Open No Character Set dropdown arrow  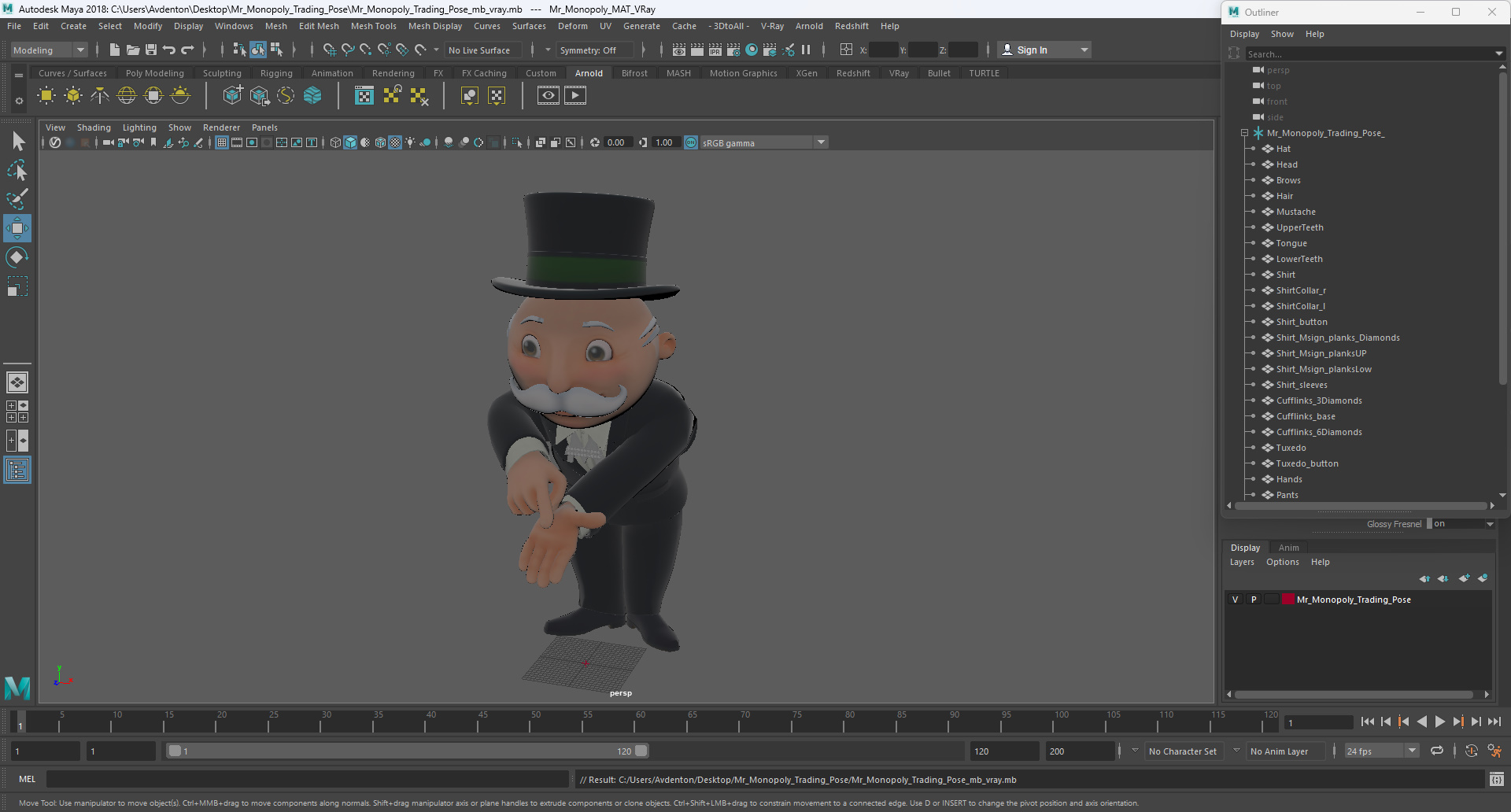click(x=1135, y=751)
